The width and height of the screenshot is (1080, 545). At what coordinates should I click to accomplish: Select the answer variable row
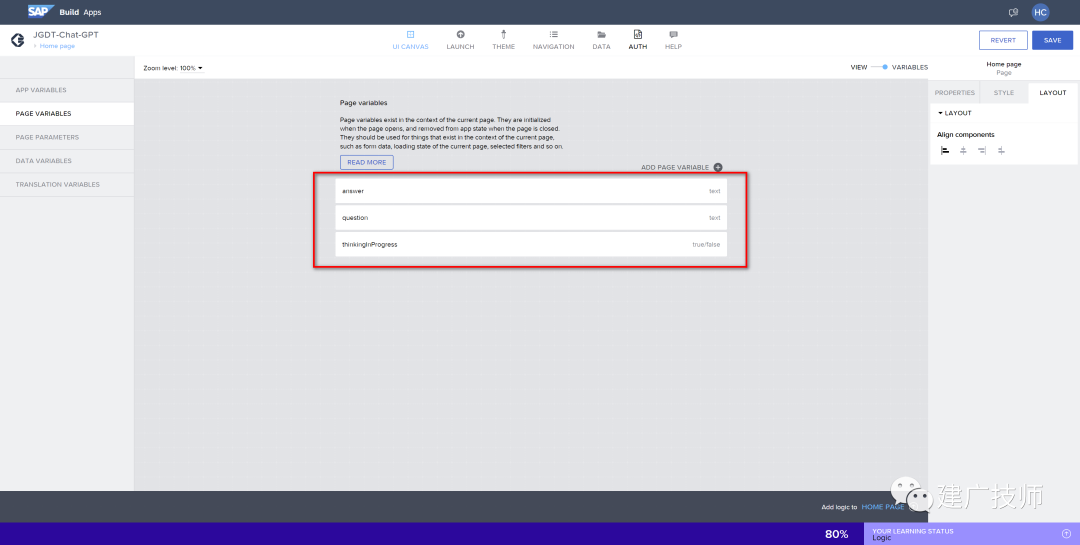tap(531, 191)
